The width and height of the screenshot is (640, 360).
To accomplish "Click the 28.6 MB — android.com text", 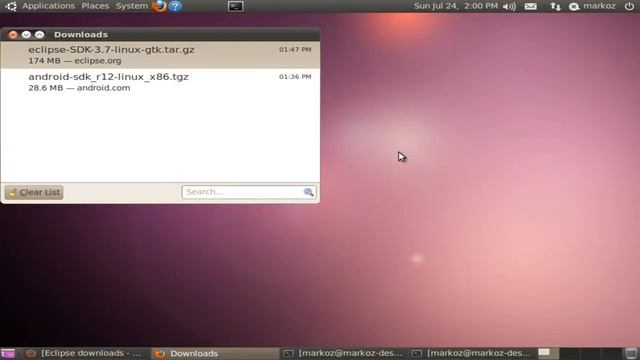I will click(x=79, y=88).
